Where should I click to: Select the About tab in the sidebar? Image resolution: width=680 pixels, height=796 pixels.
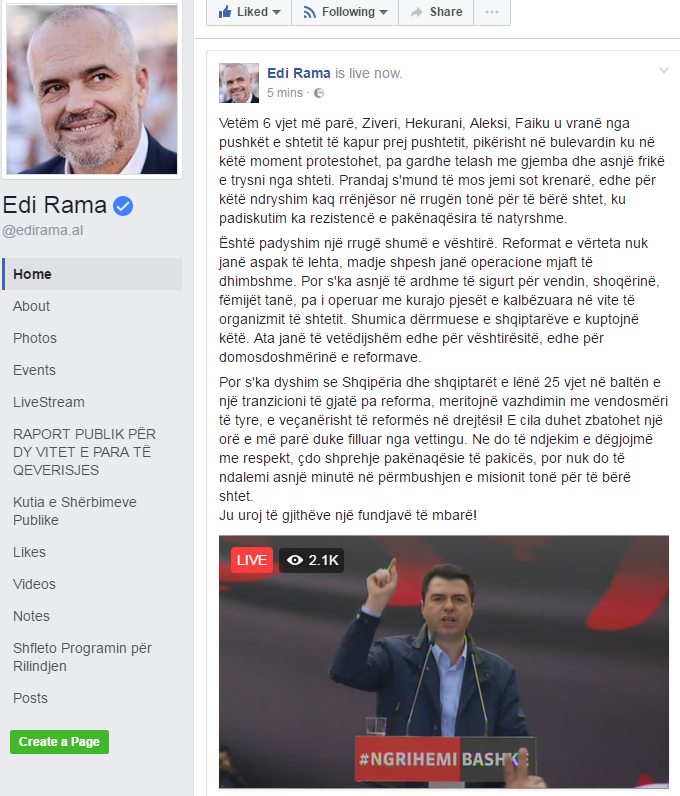coord(31,306)
